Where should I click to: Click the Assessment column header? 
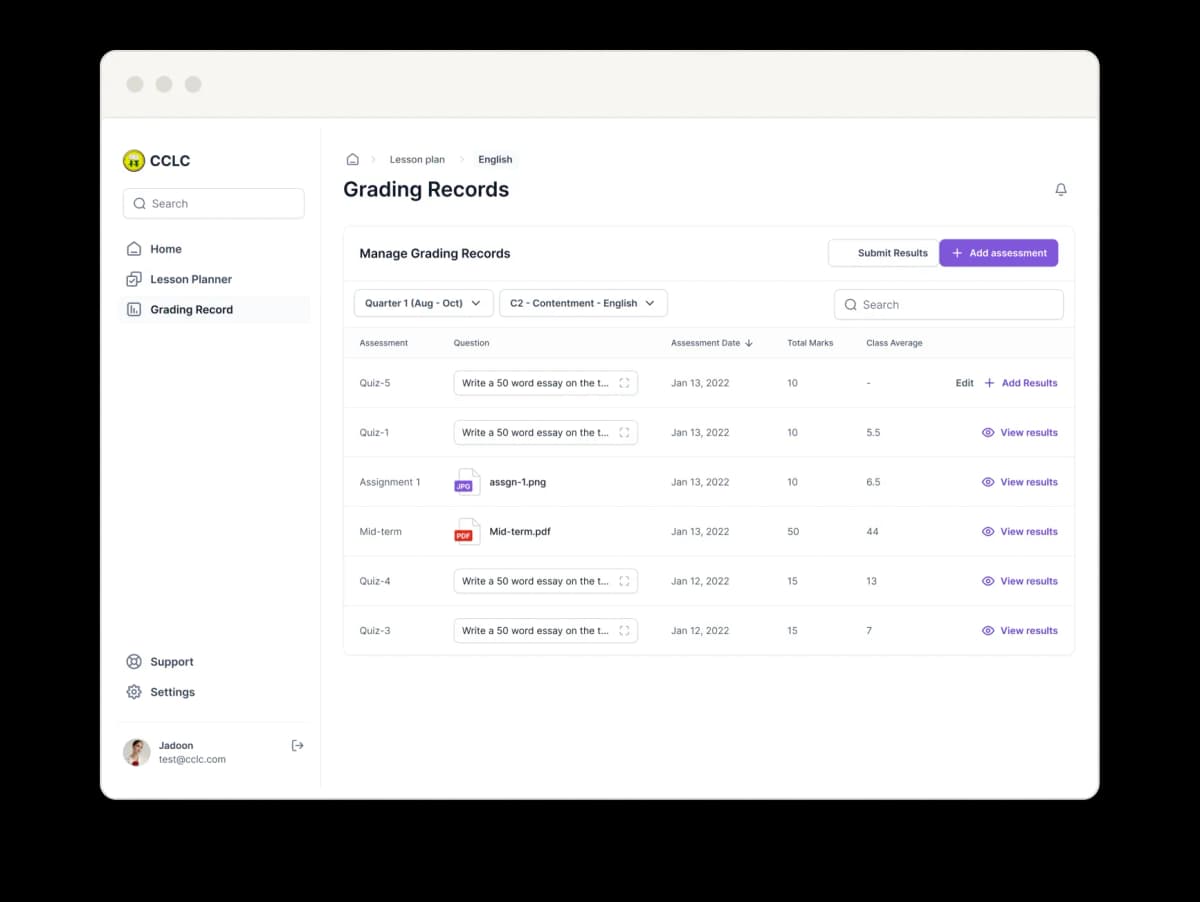[x=384, y=343]
